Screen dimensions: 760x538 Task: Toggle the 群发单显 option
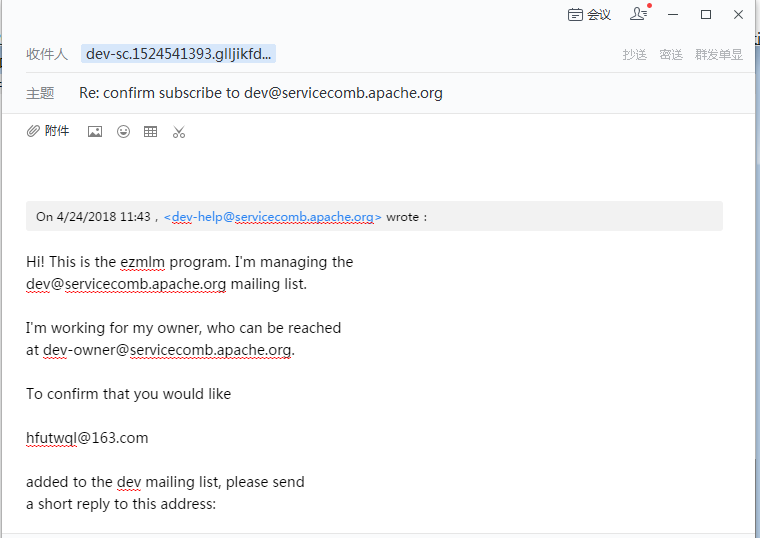[x=719, y=55]
